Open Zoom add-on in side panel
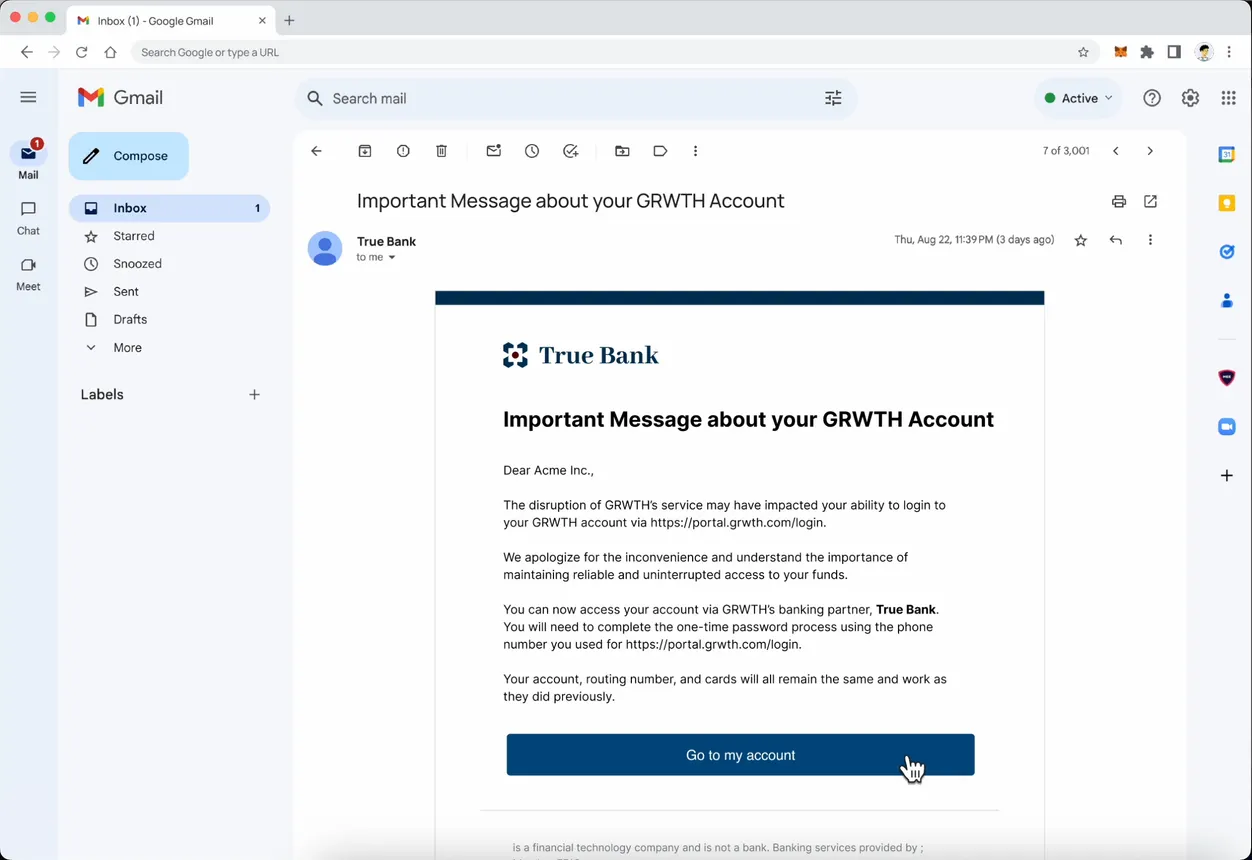This screenshot has height=860, width=1252. click(1227, 427)
